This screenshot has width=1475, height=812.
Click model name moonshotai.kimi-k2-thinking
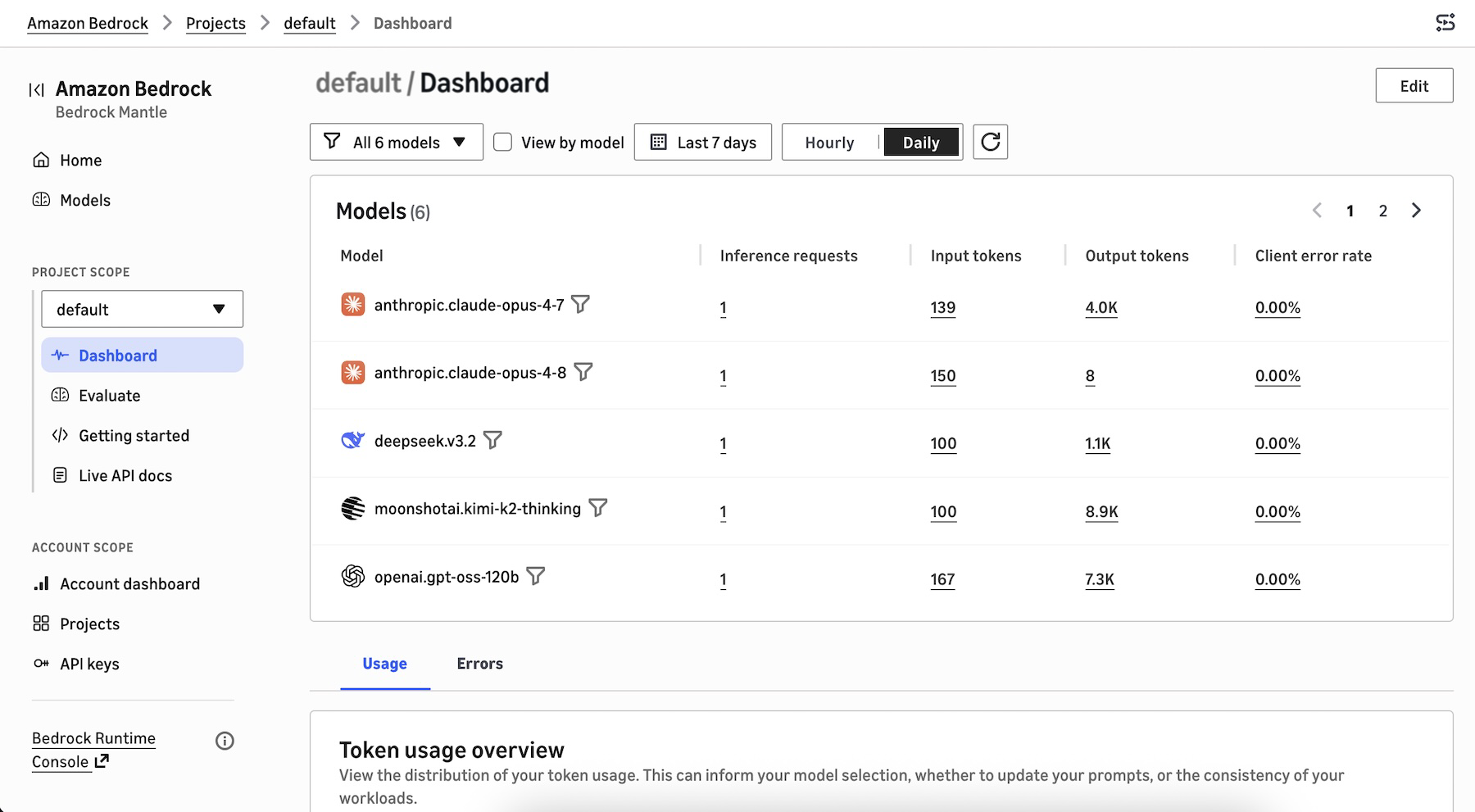click(x=478, y=509)
